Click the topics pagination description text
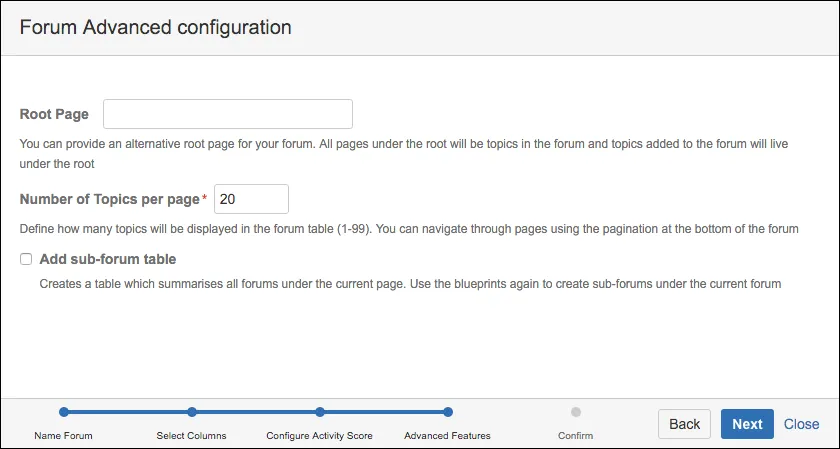This screenshot has height=449, width=840. click(409, 229)
